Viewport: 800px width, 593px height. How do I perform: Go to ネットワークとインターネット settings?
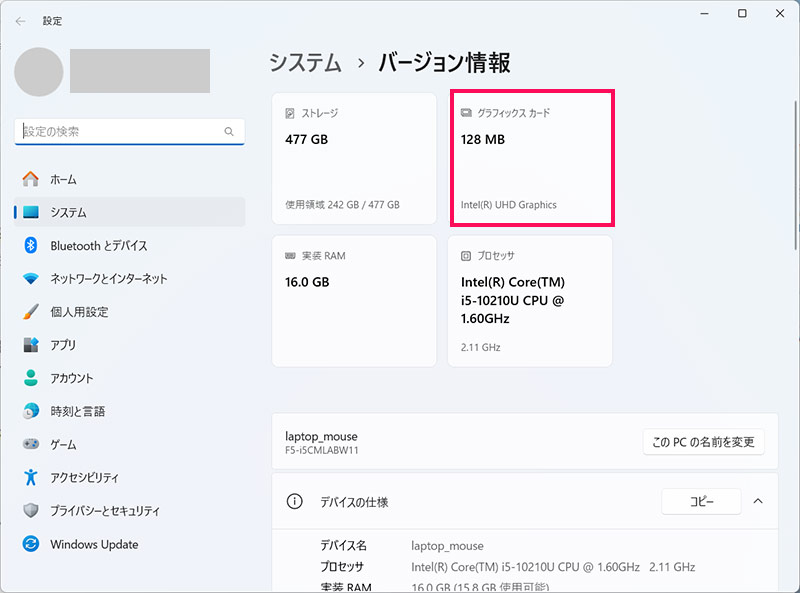pos(130,279)
